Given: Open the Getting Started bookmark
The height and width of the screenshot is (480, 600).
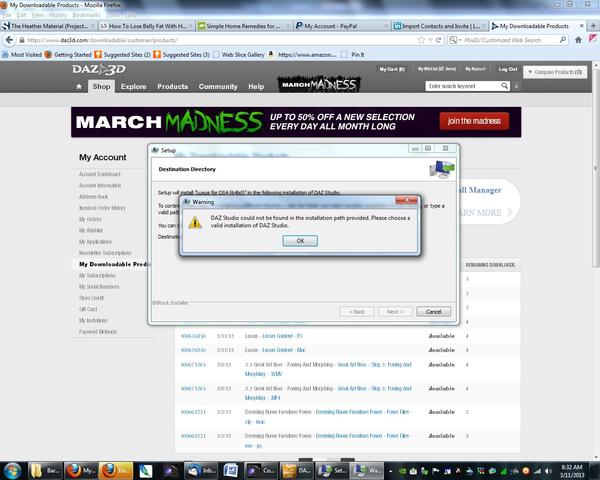Looking at the screenshot, I should coord(68,55).
